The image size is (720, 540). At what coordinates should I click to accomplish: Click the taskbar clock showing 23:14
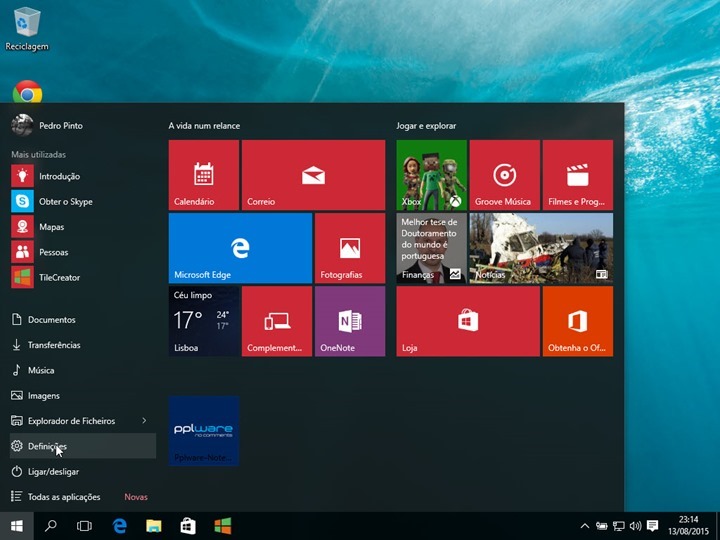pos(688,526)
